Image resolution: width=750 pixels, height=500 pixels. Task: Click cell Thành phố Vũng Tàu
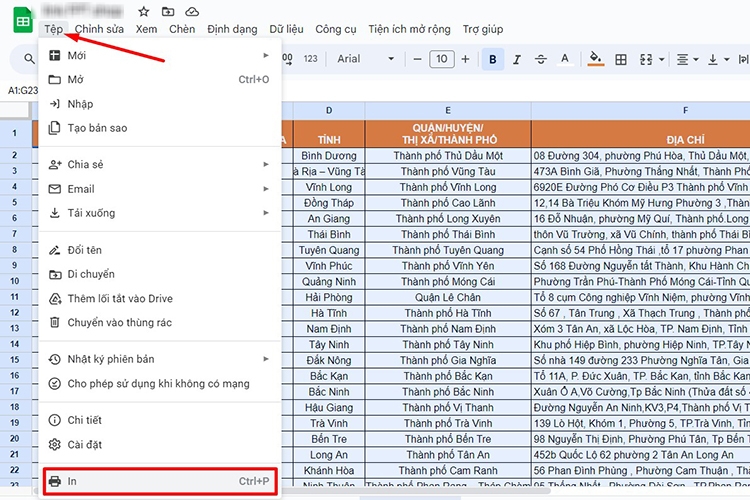tap(448, 171)
